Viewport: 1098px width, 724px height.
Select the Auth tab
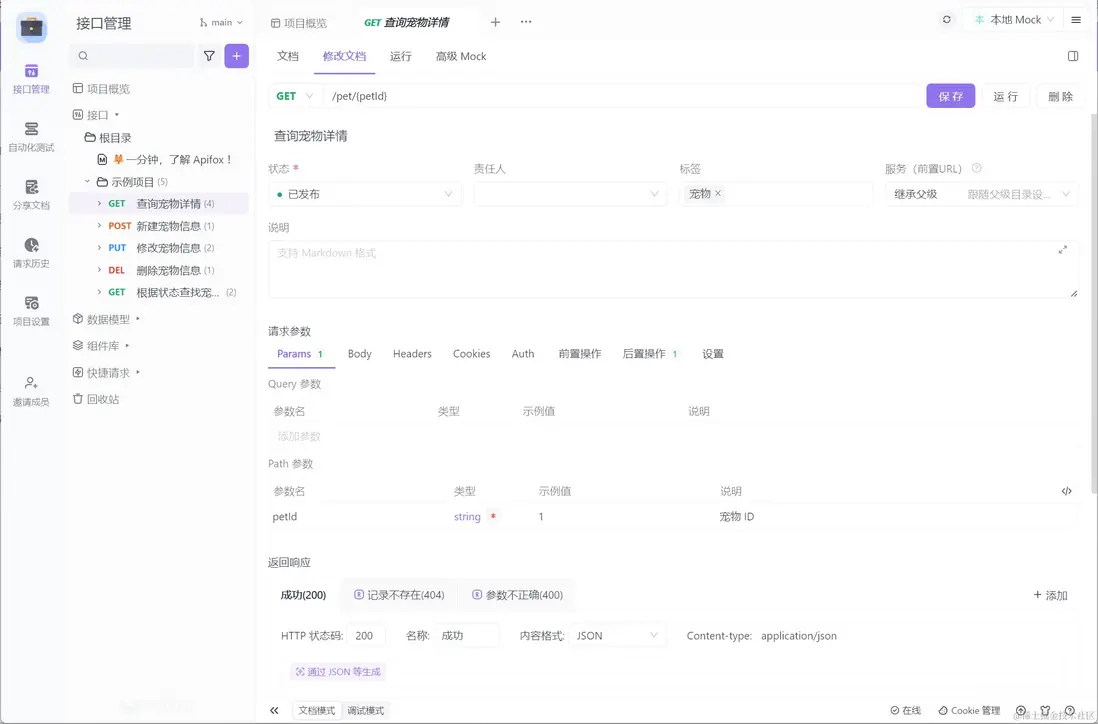tap(522, 354)
